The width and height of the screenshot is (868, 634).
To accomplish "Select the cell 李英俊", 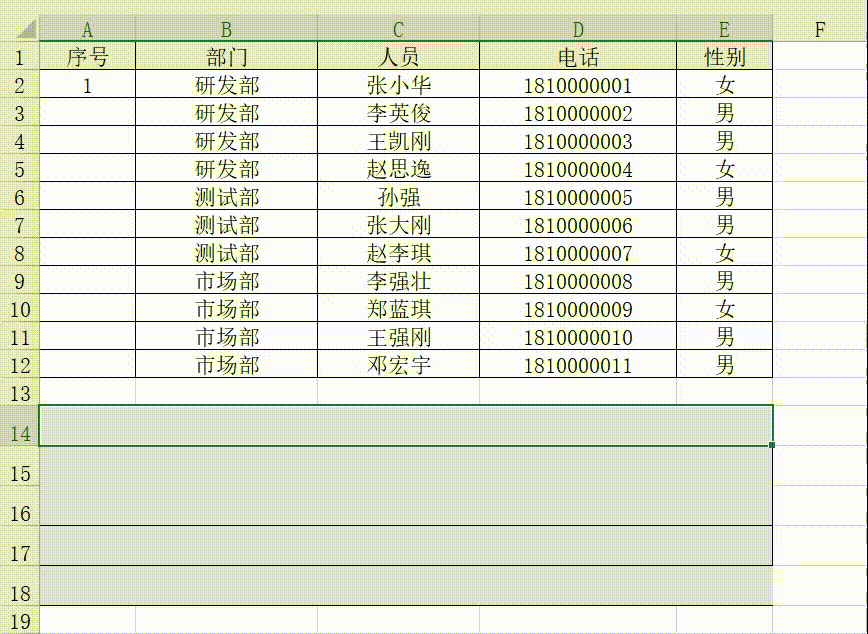I will pos(398,112).
